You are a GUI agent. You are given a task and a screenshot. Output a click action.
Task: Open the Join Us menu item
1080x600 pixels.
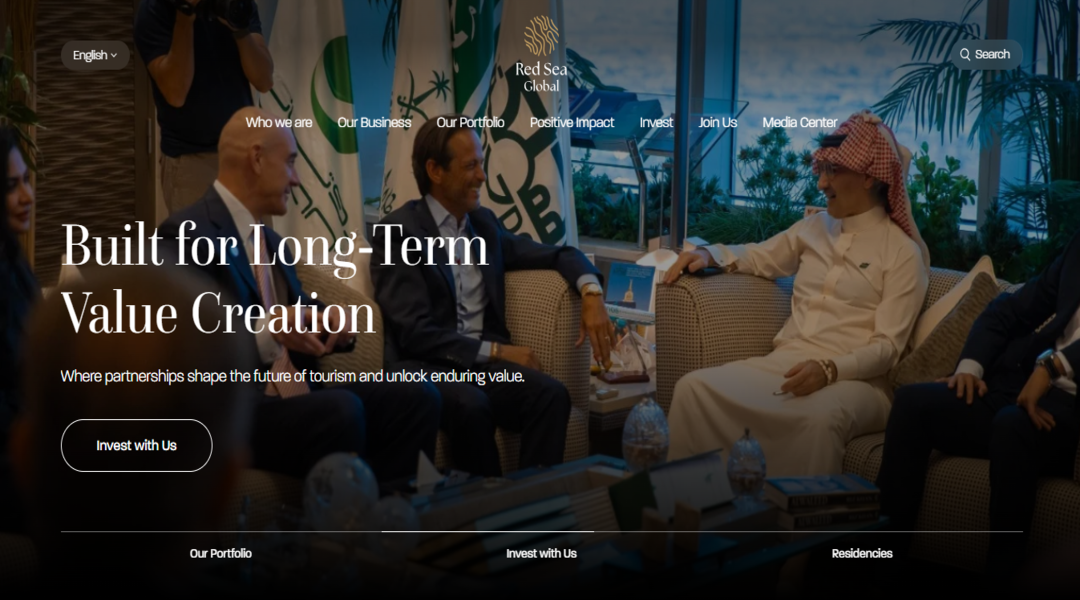coord(718,123)
